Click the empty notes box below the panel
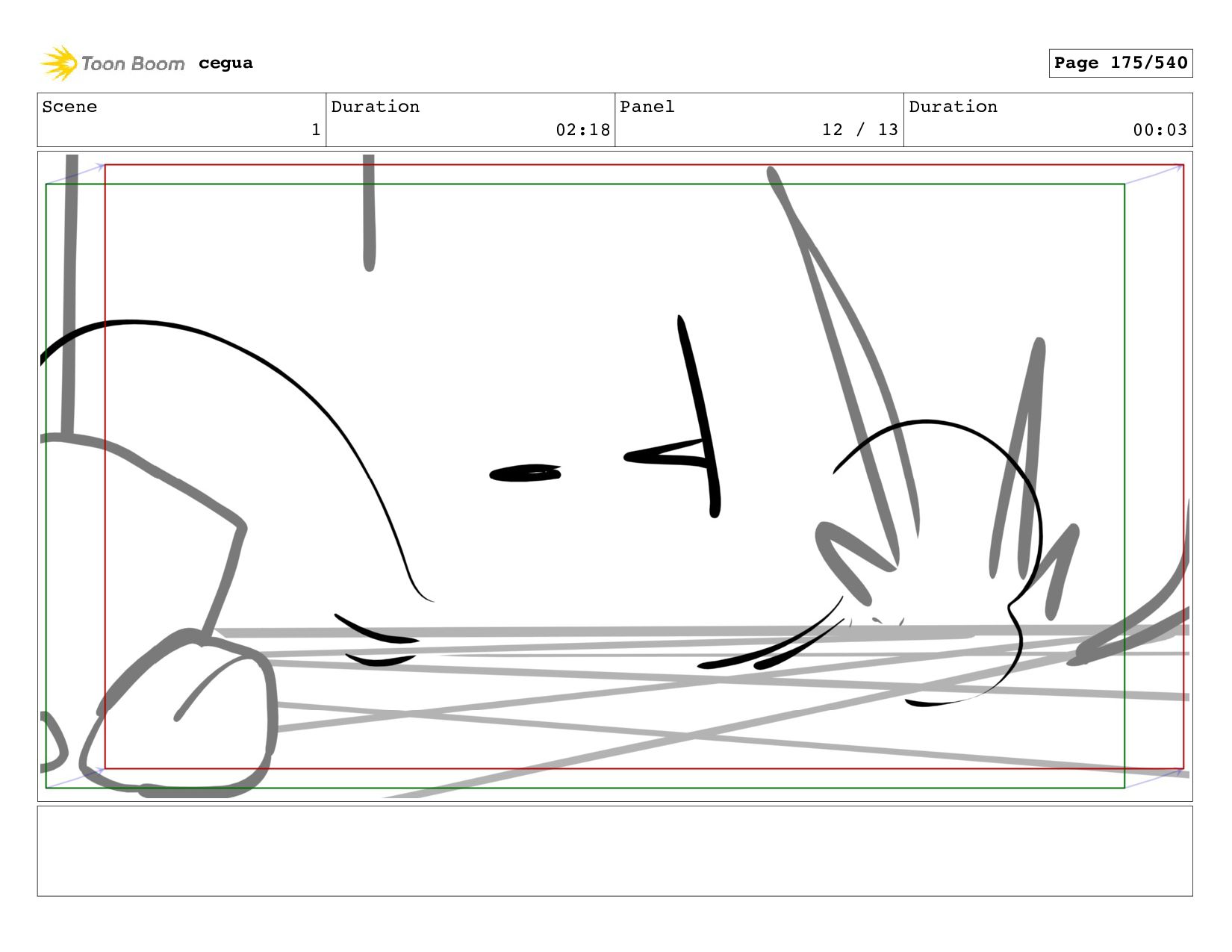This screenshot has height=952, width=1232. [x=615, y=850]
